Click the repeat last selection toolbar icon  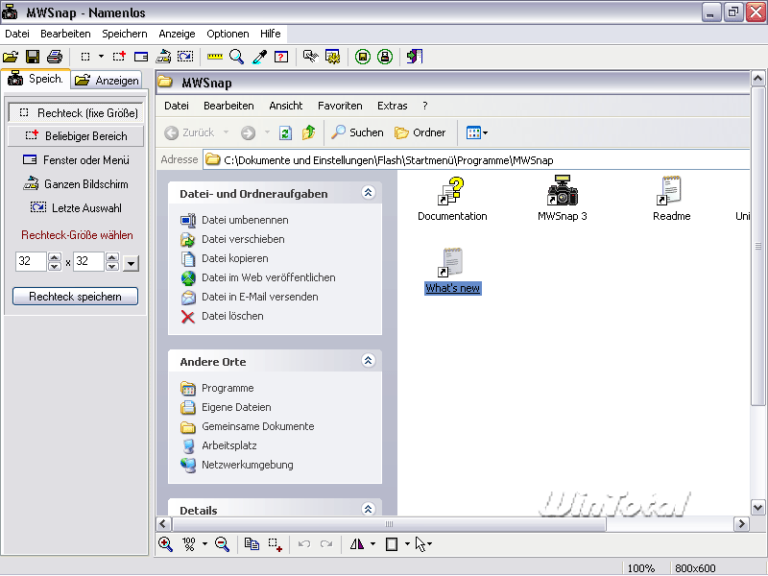click(185, 57)
